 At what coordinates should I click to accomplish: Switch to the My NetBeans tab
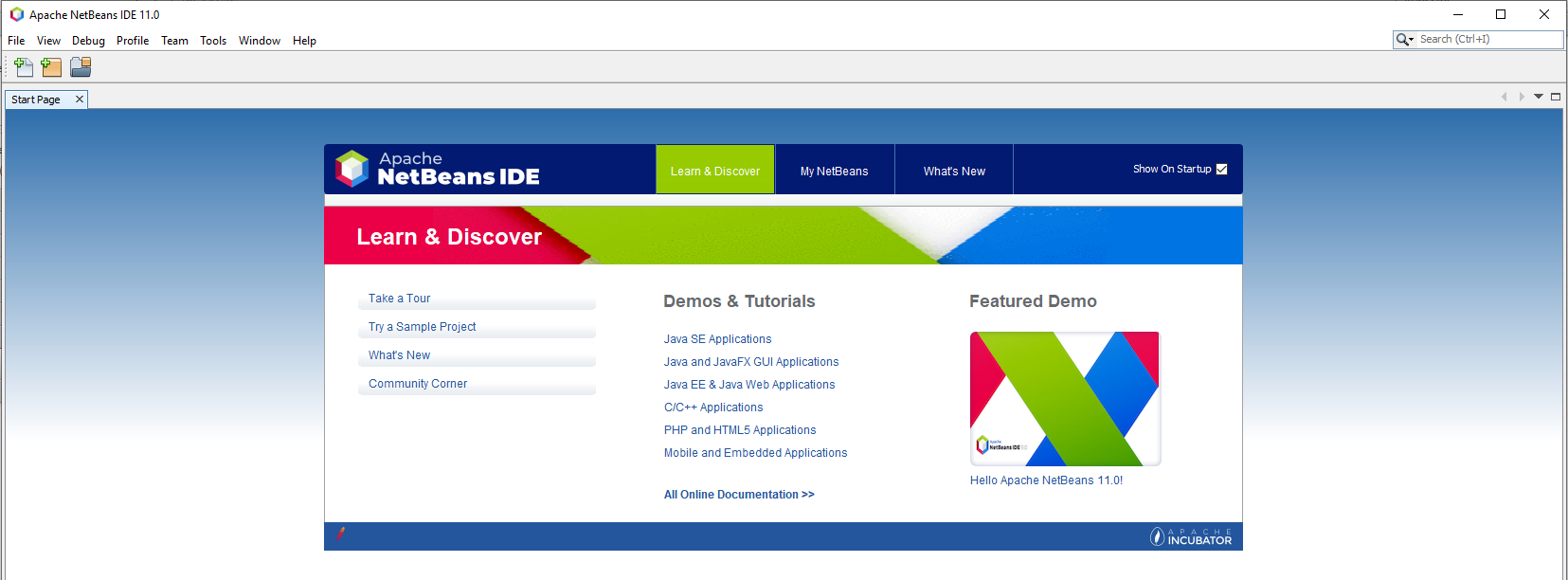(835, 170)
